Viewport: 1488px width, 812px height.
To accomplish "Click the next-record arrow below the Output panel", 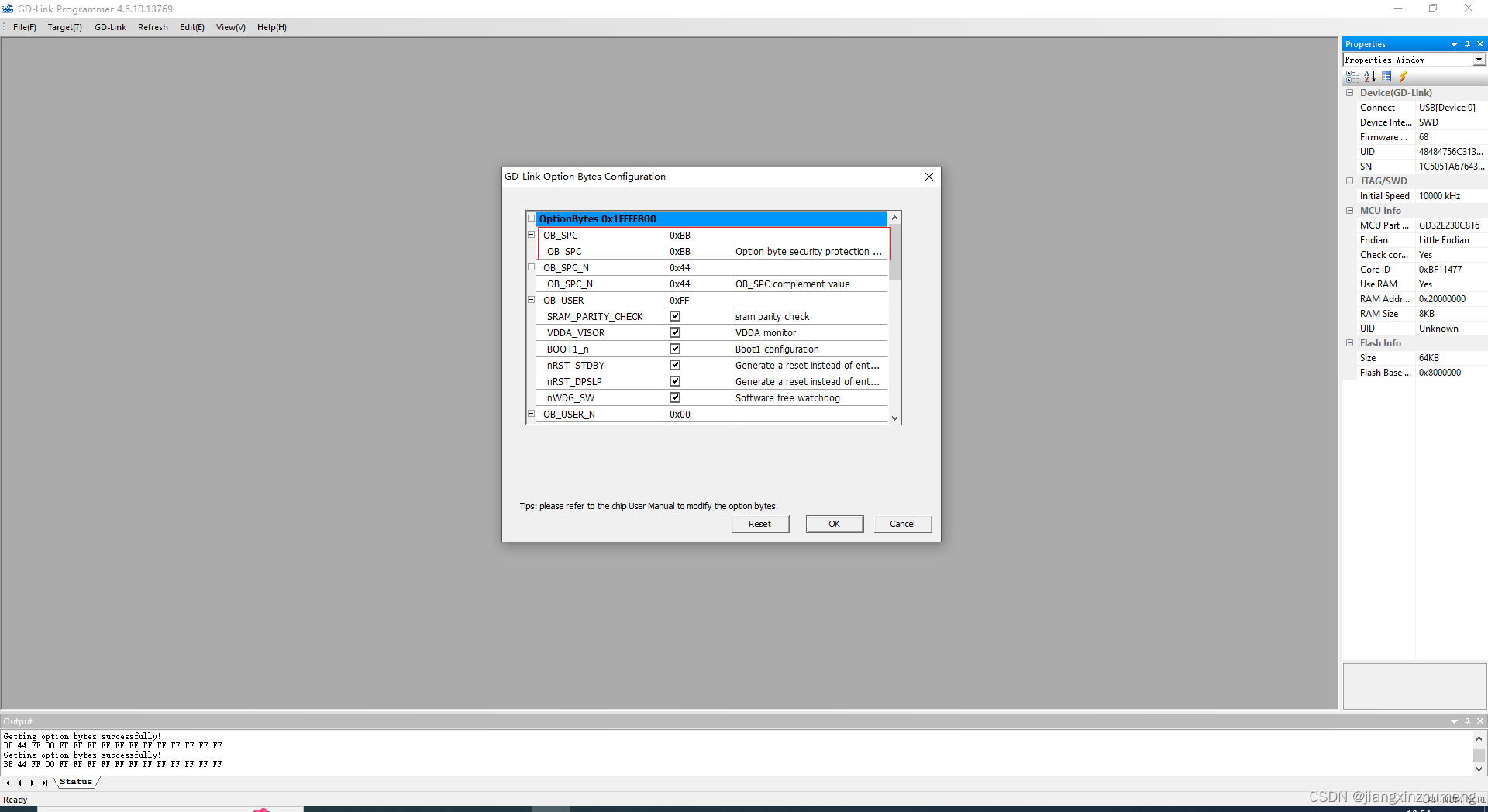I will point(32,783).
